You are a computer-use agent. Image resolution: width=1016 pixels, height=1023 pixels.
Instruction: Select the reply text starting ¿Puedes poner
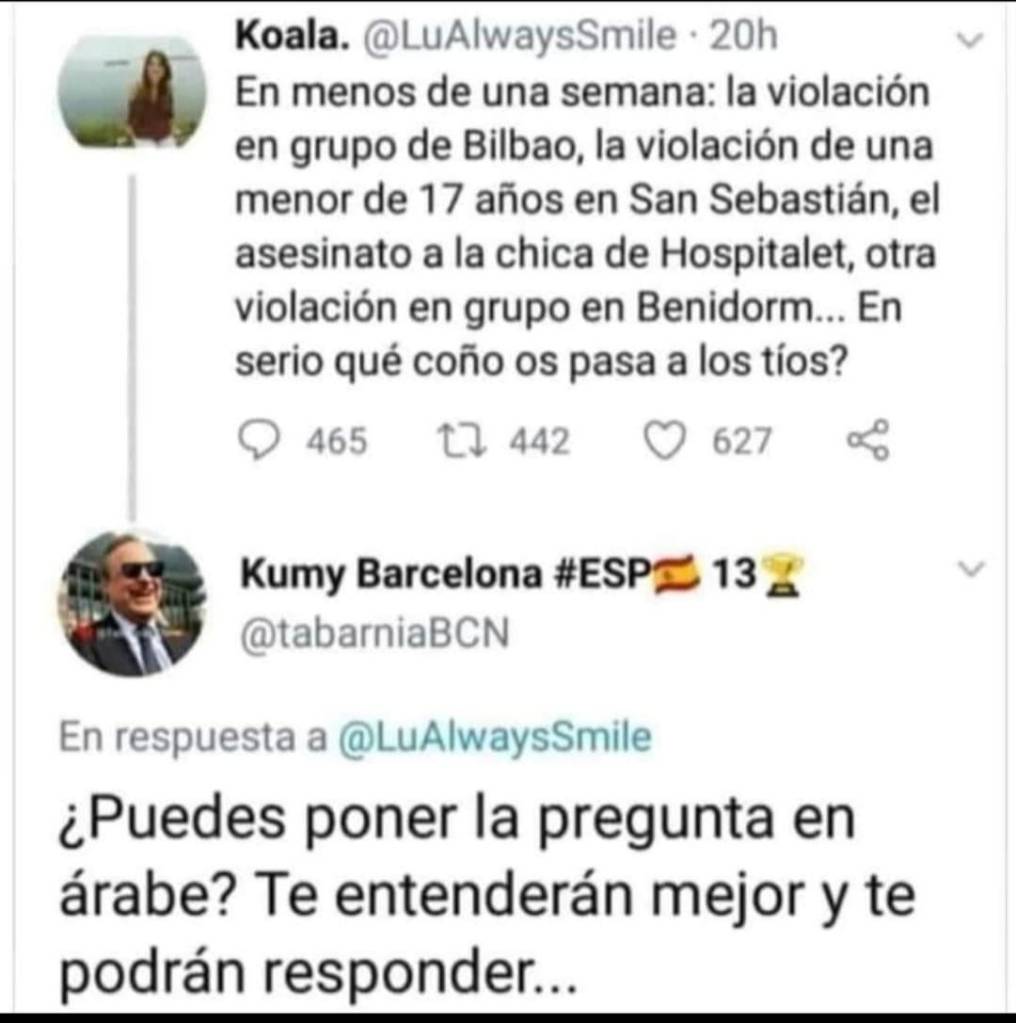(x=488, y=896)
